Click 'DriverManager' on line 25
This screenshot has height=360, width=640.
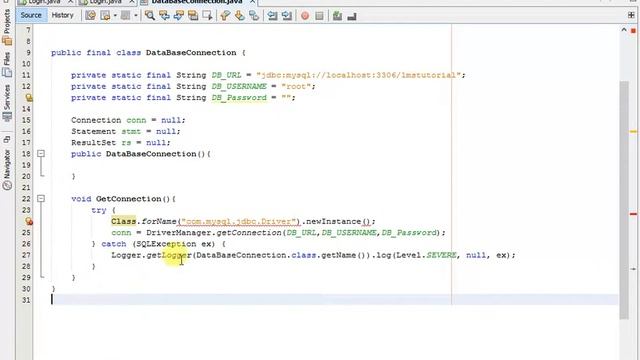179,233
